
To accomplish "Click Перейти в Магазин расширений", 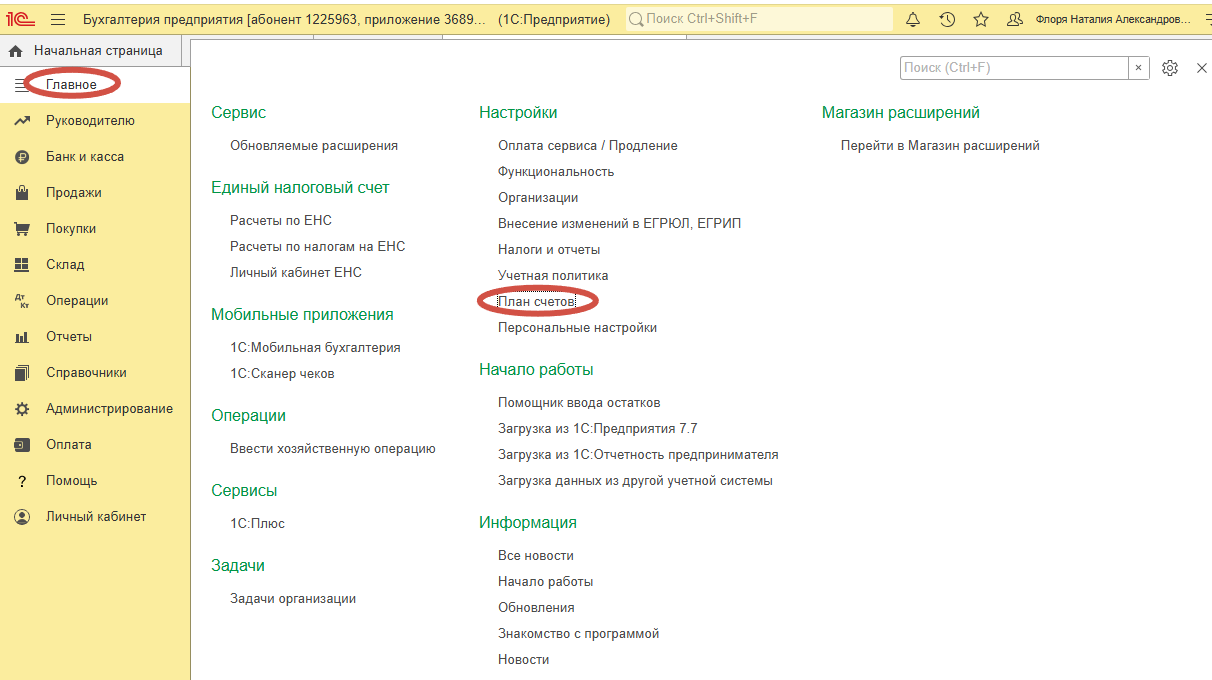I will tap(940, 145).
